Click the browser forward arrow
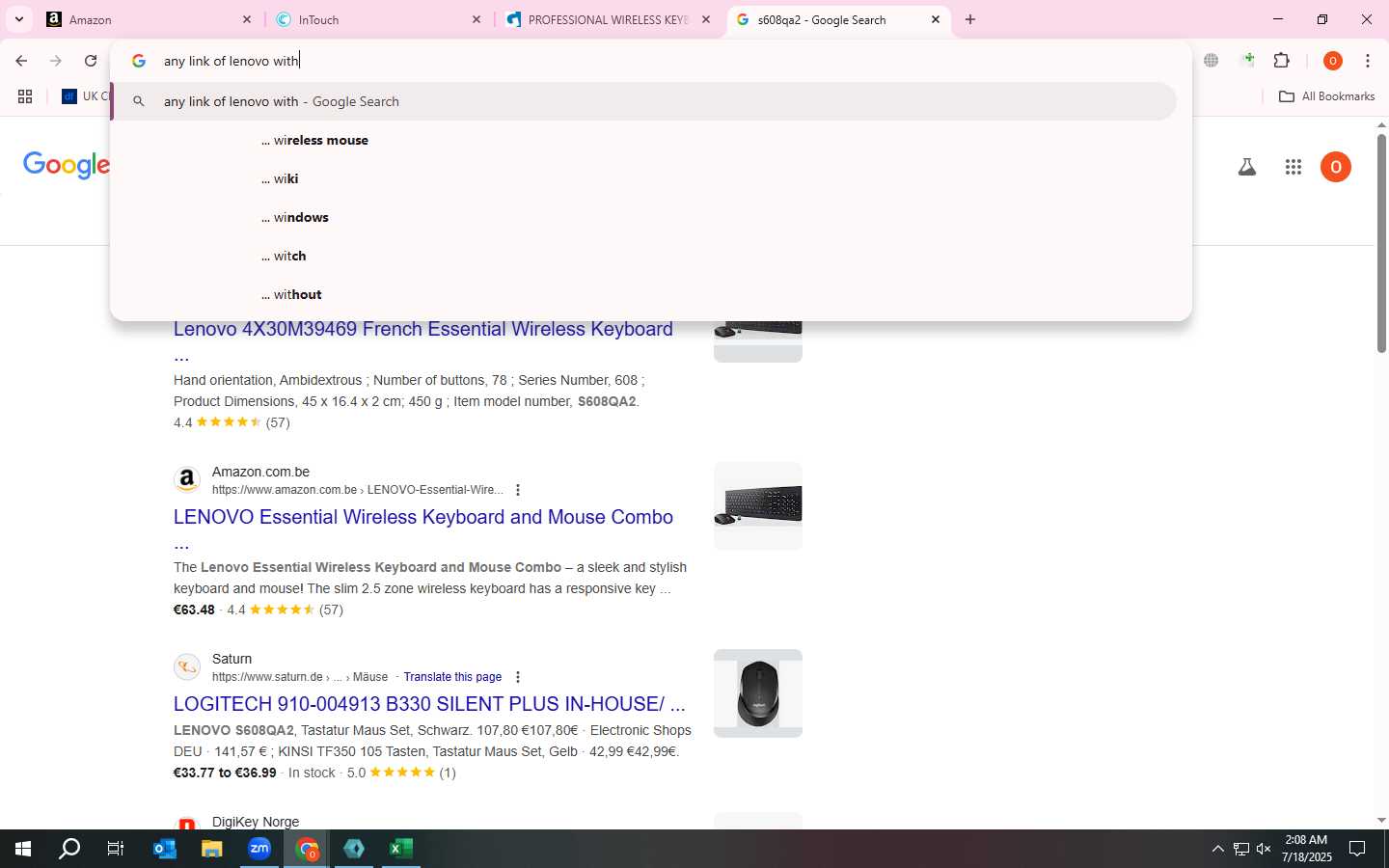This screenshot has width=1389, height=868. 56,61
